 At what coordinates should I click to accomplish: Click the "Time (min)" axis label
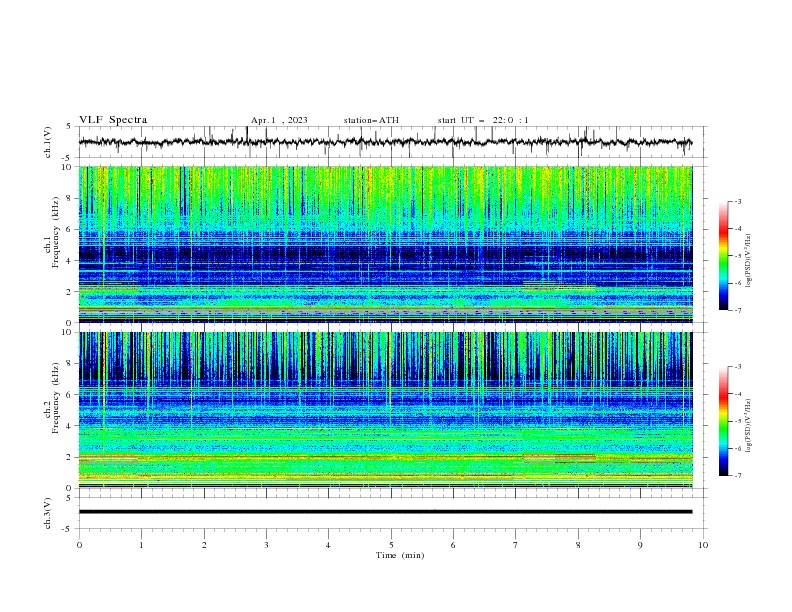400,555
